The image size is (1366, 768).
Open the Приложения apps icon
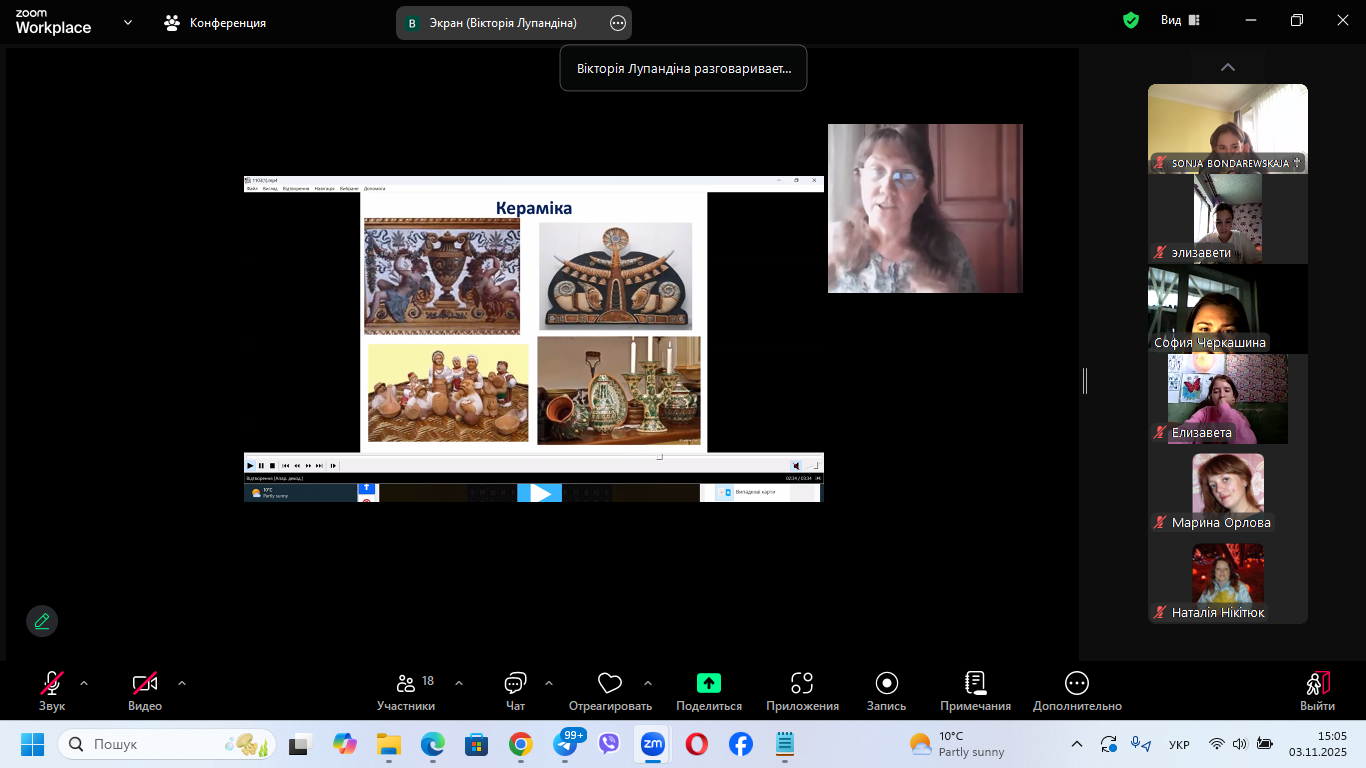[802, 684]
